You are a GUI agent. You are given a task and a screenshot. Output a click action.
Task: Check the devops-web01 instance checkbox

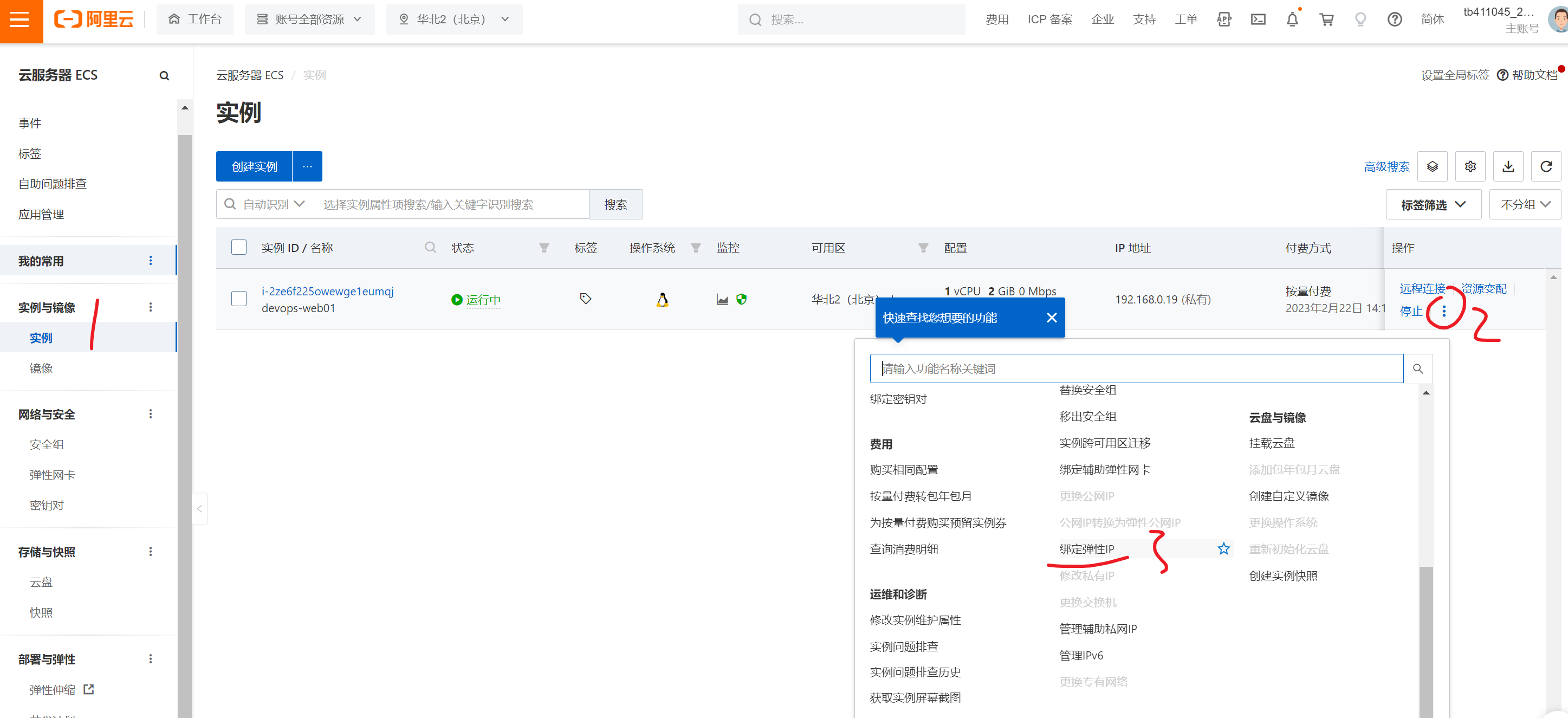238,299
